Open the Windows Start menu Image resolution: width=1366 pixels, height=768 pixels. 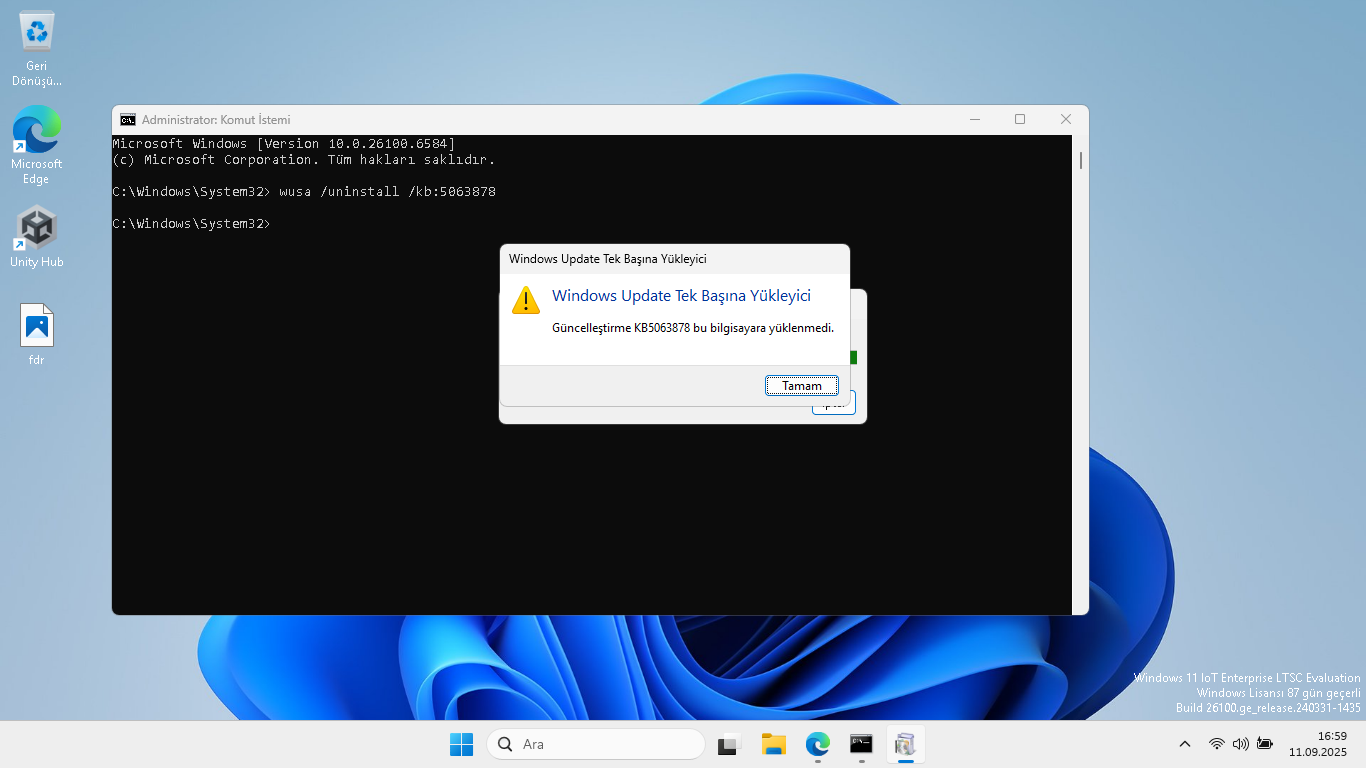pos(461,744)
